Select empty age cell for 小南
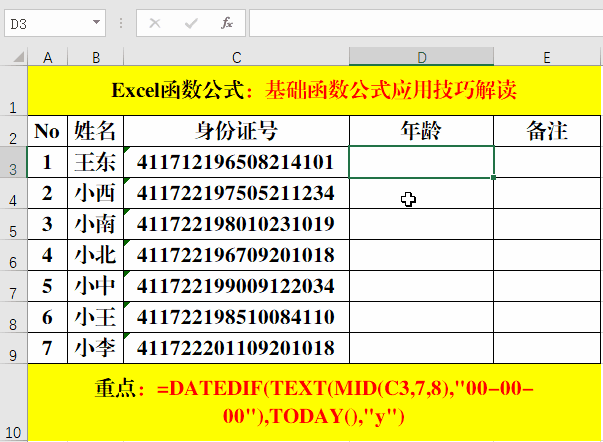The height and width of the screenshot is (442, 603). coord(421,224)
